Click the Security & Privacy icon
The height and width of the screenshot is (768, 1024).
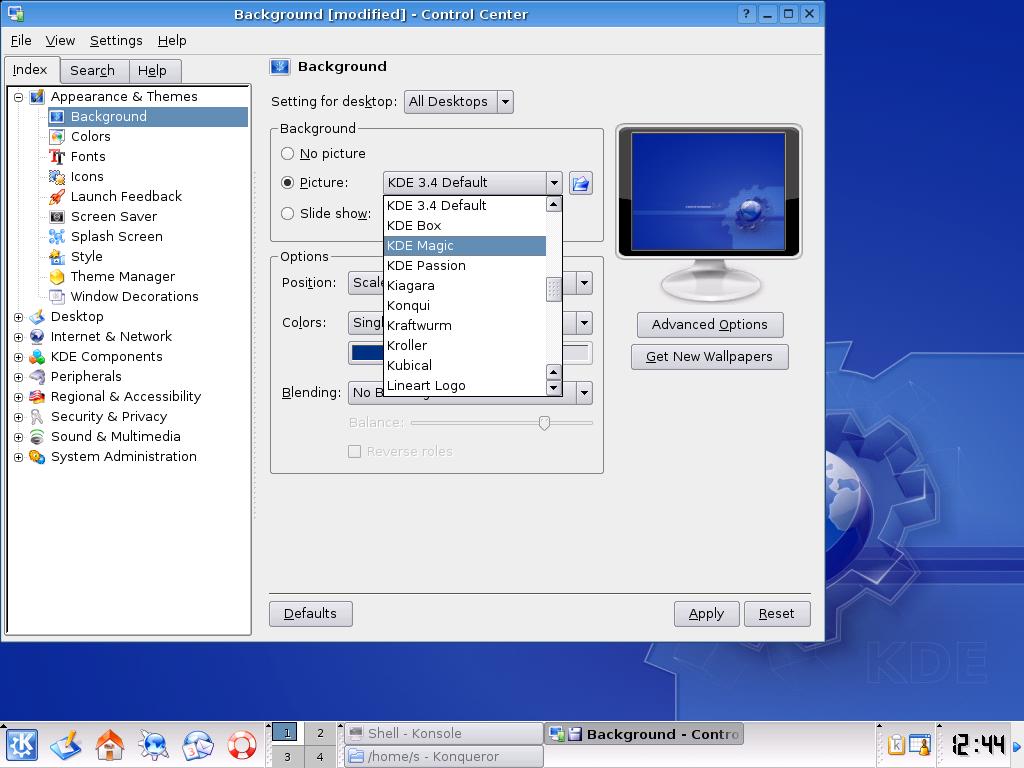pos(37,417)
